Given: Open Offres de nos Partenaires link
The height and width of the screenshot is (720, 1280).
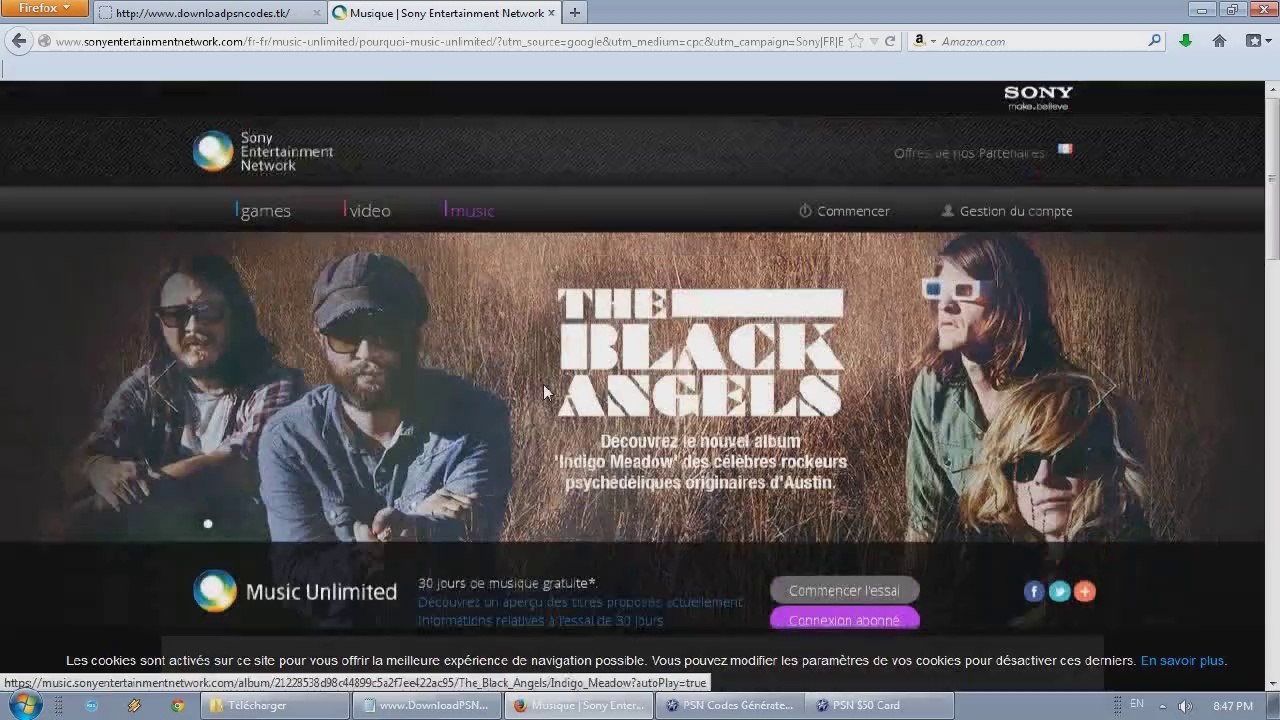Looking at the screenshot, I should pyautogui.click(x=969, y=153).
